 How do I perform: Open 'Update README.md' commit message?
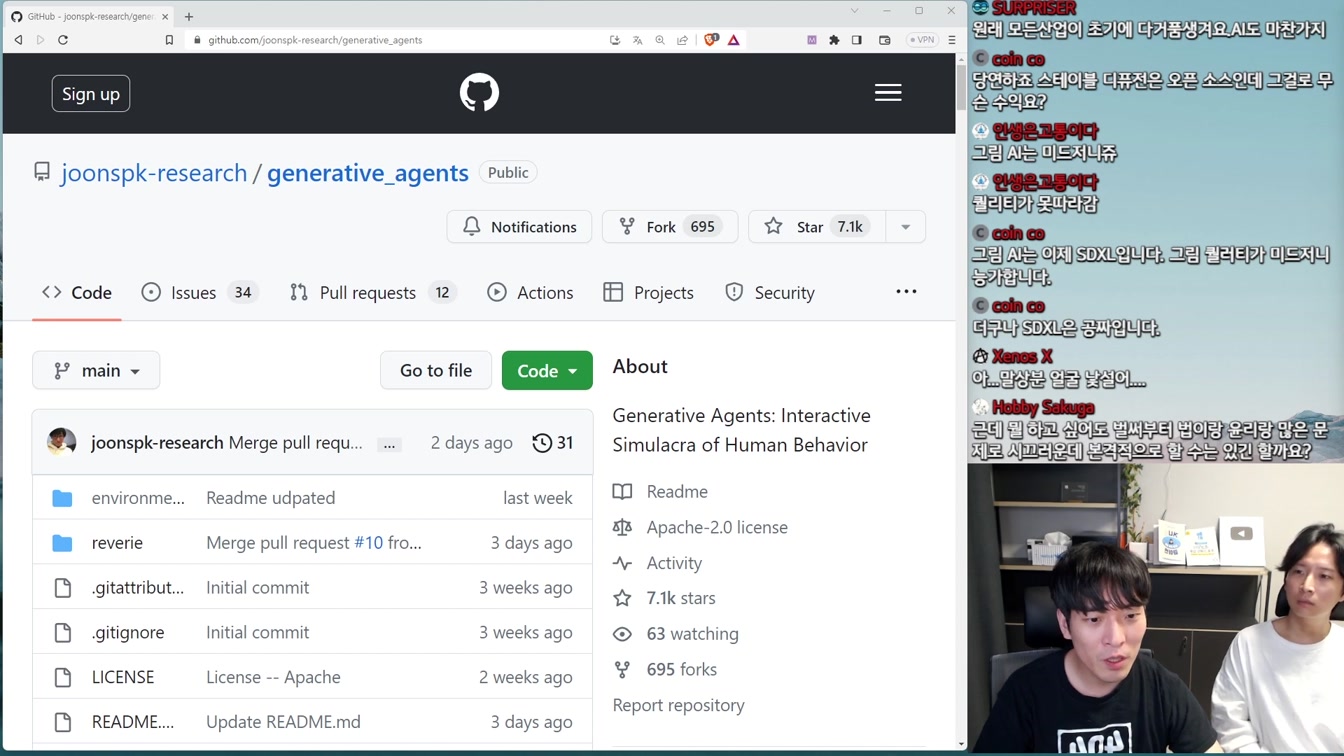coord(283,722)
